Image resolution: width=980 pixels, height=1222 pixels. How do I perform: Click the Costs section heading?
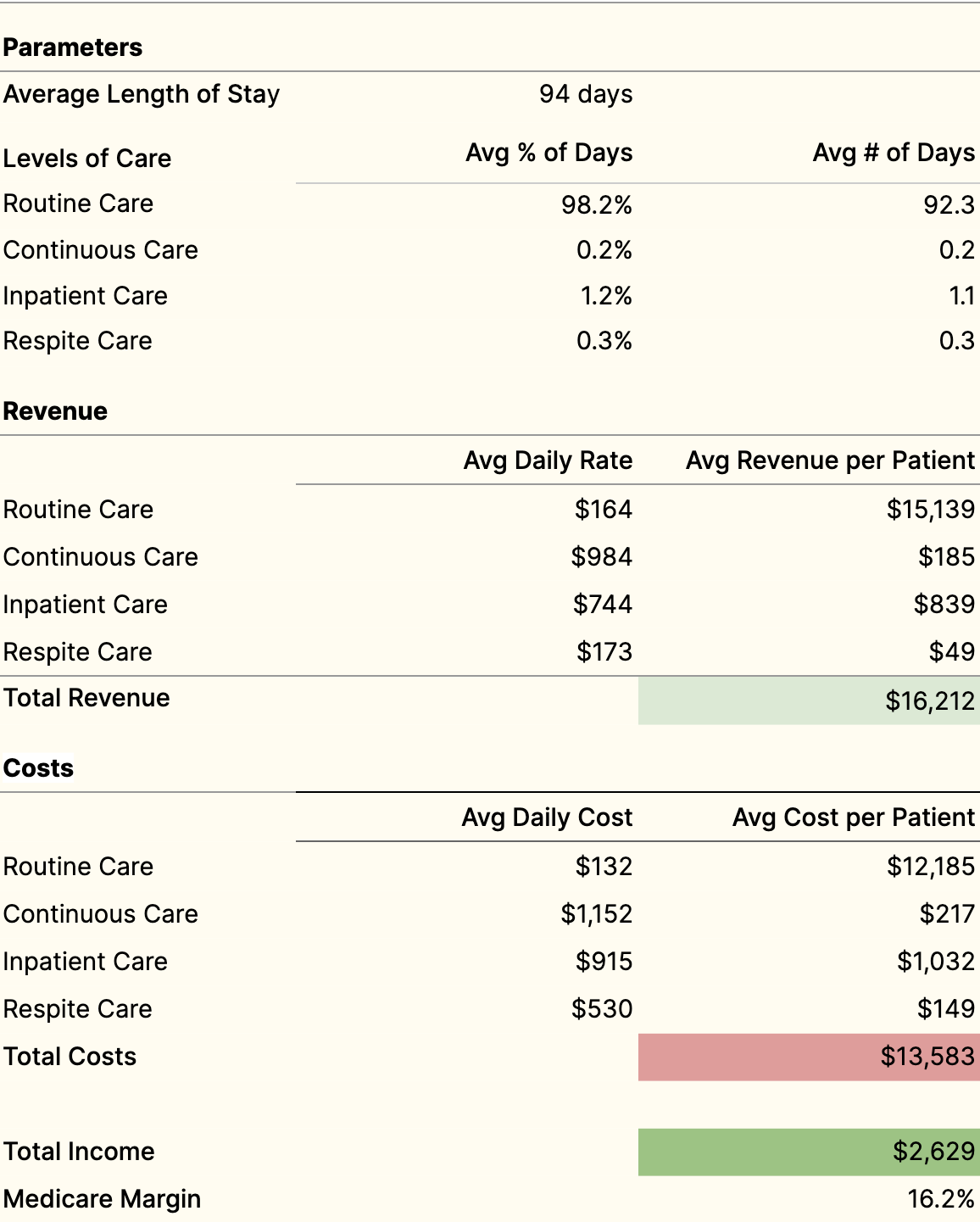tap(38, 768)
